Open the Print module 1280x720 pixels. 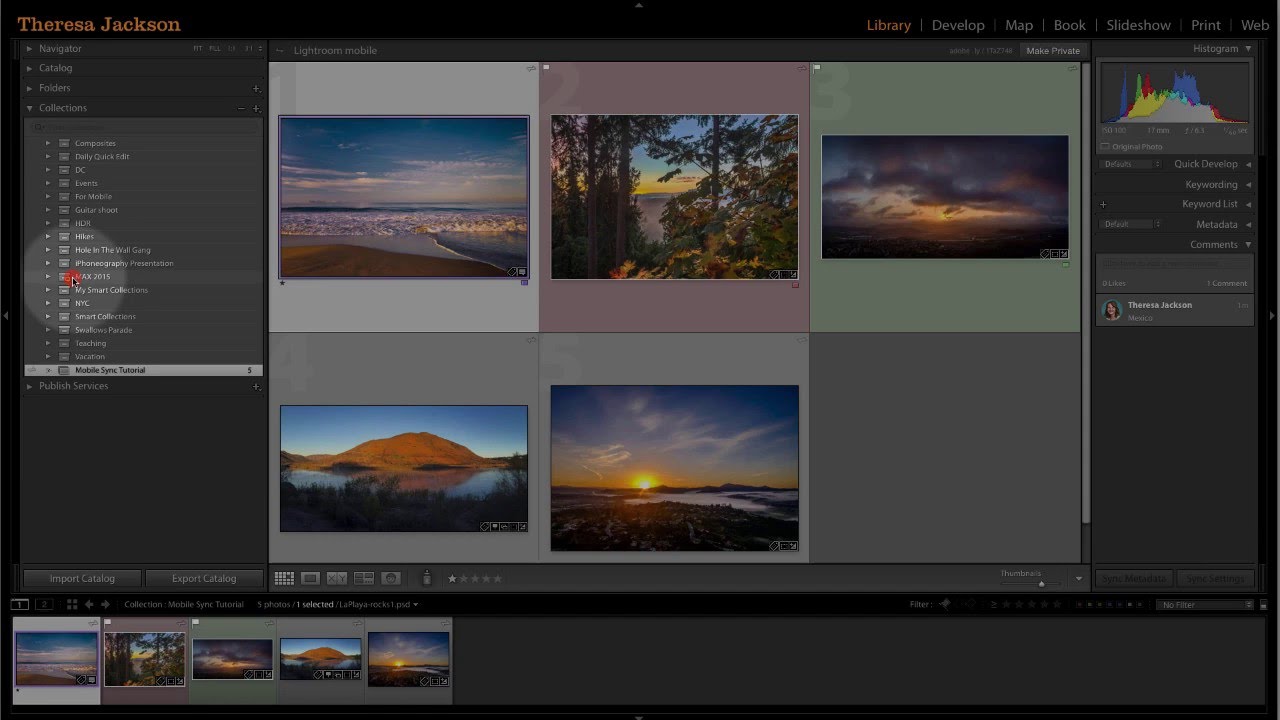[x=1206, y=25]
